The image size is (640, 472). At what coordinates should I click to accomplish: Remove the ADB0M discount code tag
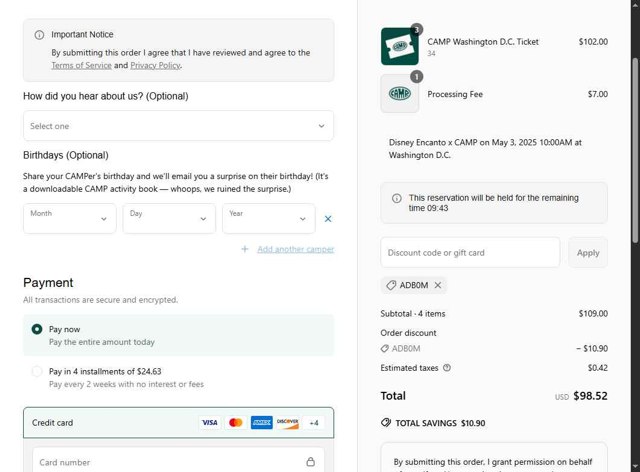(x=438, y=285)
